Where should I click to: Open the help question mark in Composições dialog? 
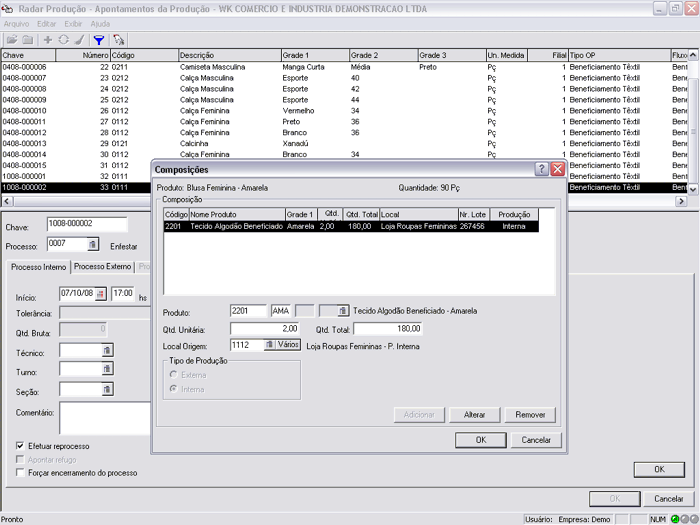tap(541, 170)
